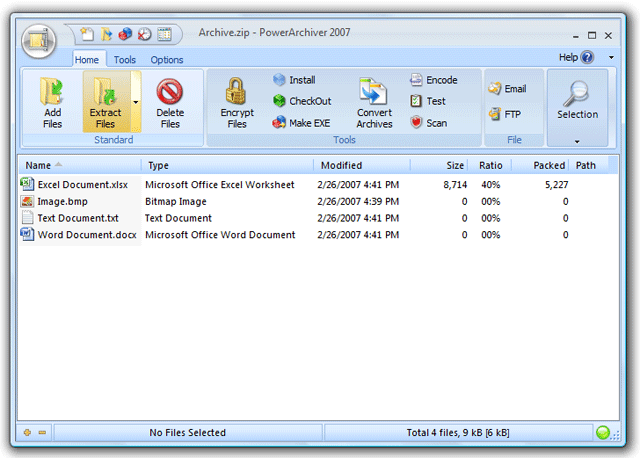Expand the Selection dropdown arrow

coord(577,142)
